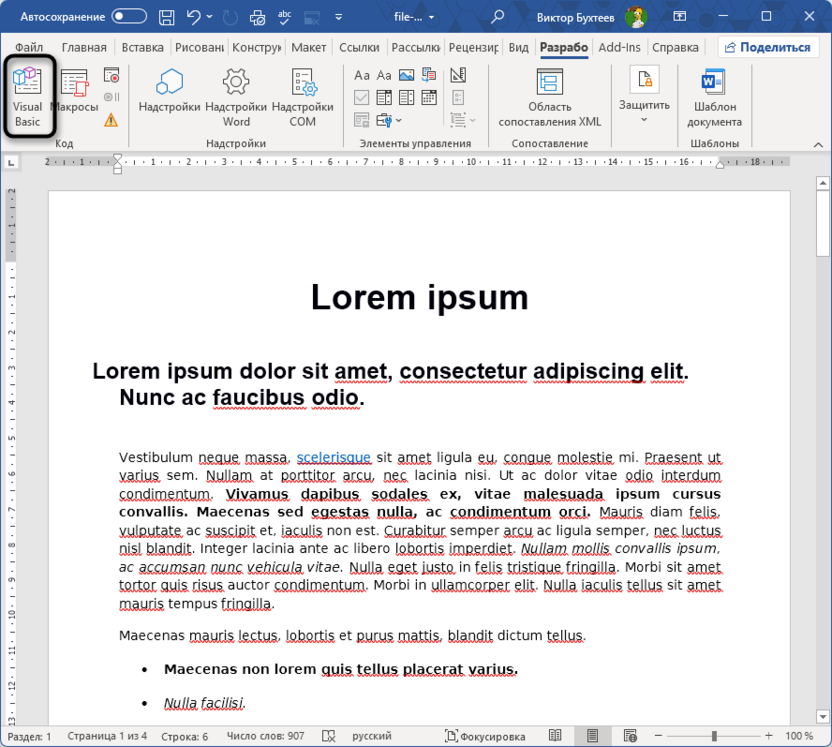Switch to Макет tab
Image resolution: width=832 pixels, height=747 pixels.
308,47
